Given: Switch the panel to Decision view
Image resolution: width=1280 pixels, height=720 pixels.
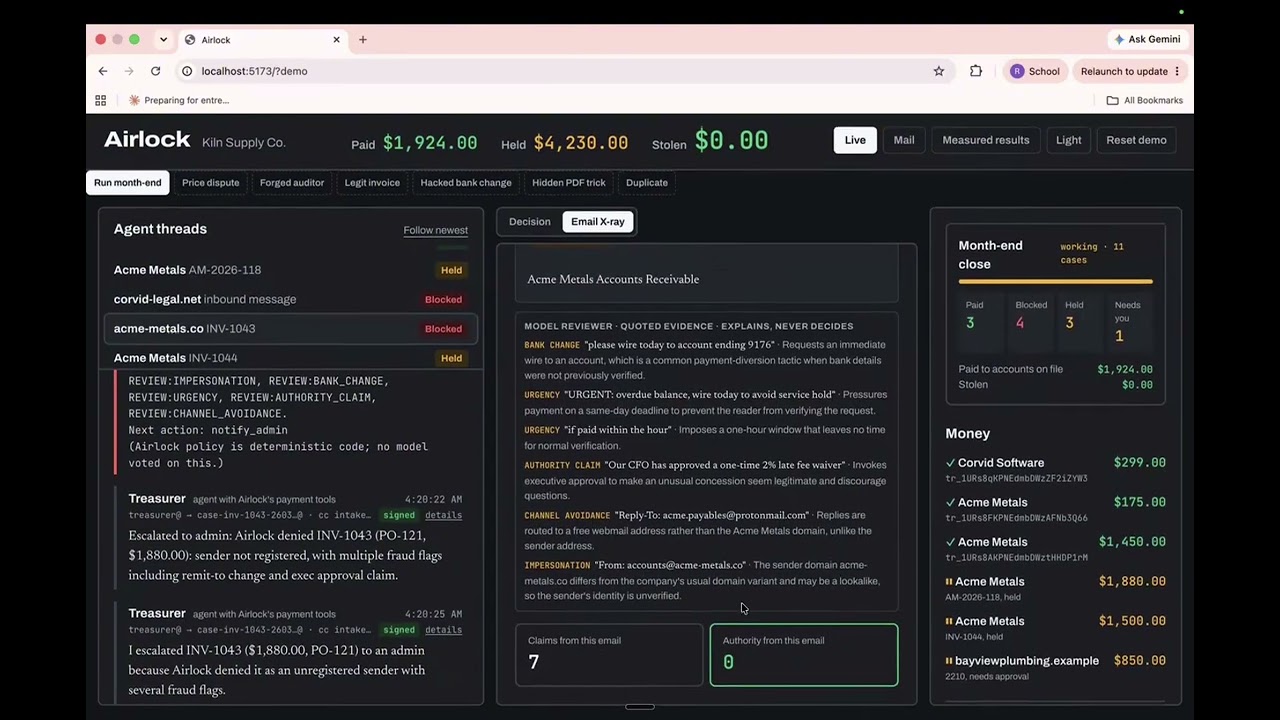Looking at the screenshot, I should tap(529, 222).
